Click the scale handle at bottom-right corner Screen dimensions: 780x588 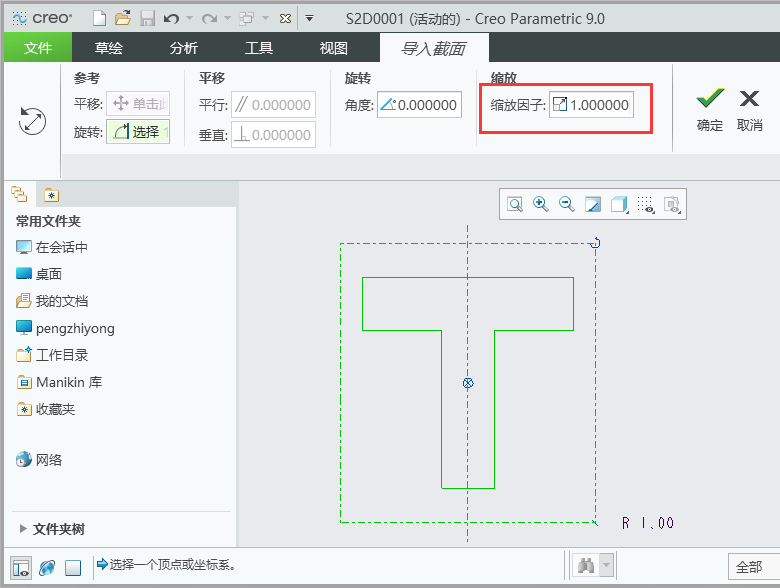tap(595, 522)
